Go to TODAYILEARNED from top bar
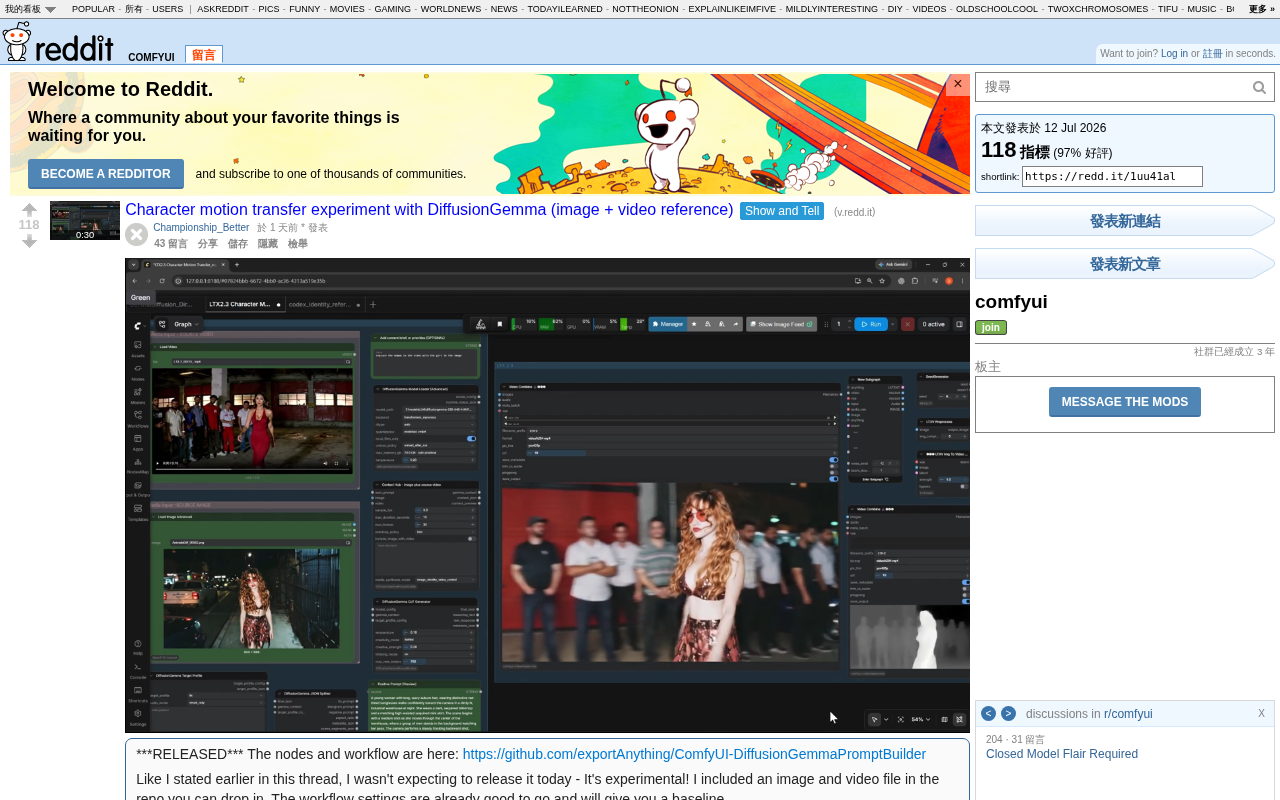Image resolution: width=1280 pixels, height=800 pixels. click(565, 9)
